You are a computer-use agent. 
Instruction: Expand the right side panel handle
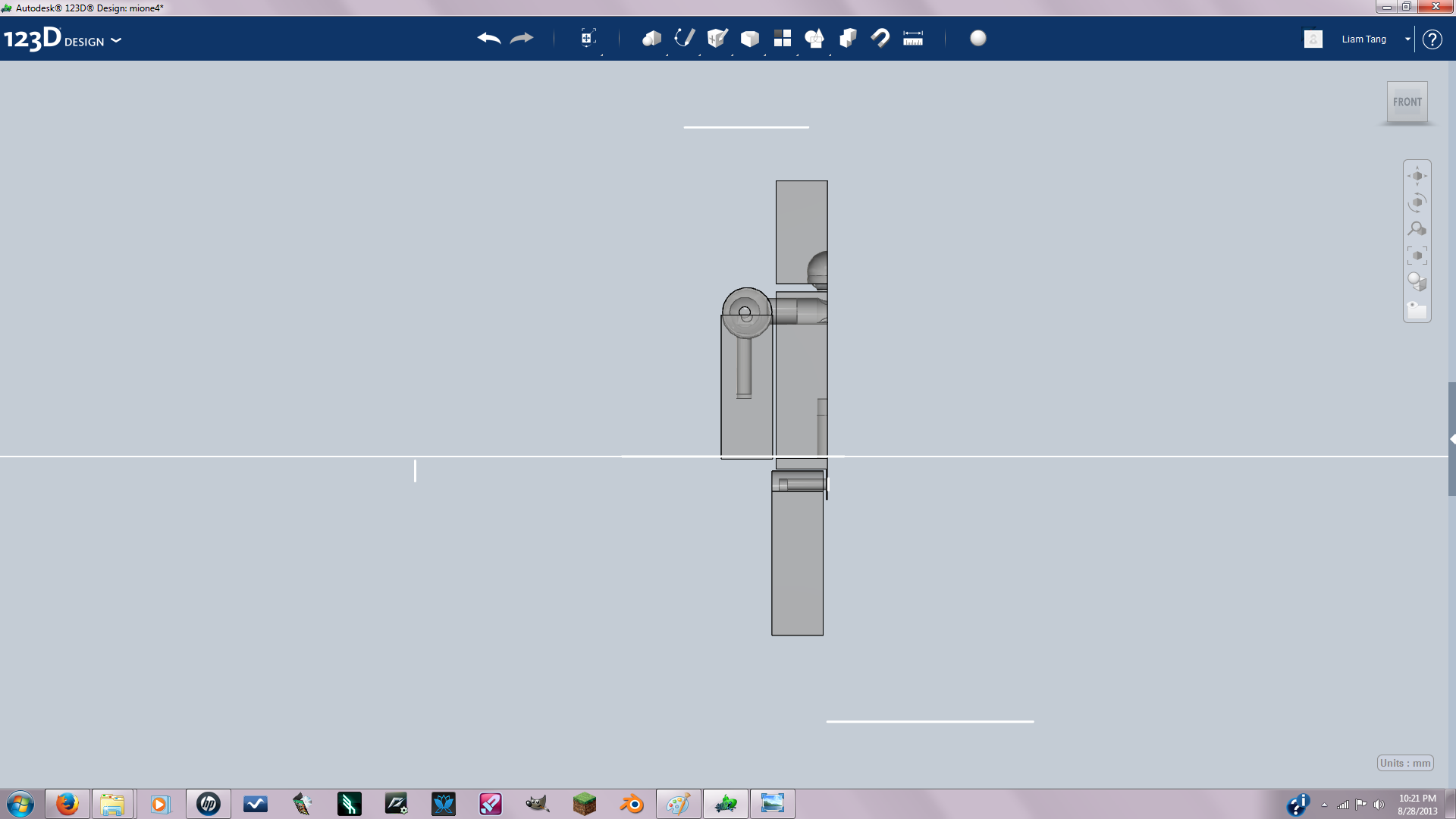[1451, 439]
